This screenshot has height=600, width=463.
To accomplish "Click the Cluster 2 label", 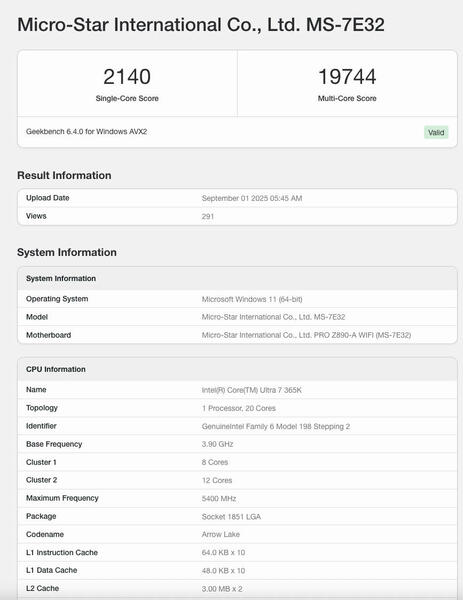I will pyautogui.click(x=42, y=480).
